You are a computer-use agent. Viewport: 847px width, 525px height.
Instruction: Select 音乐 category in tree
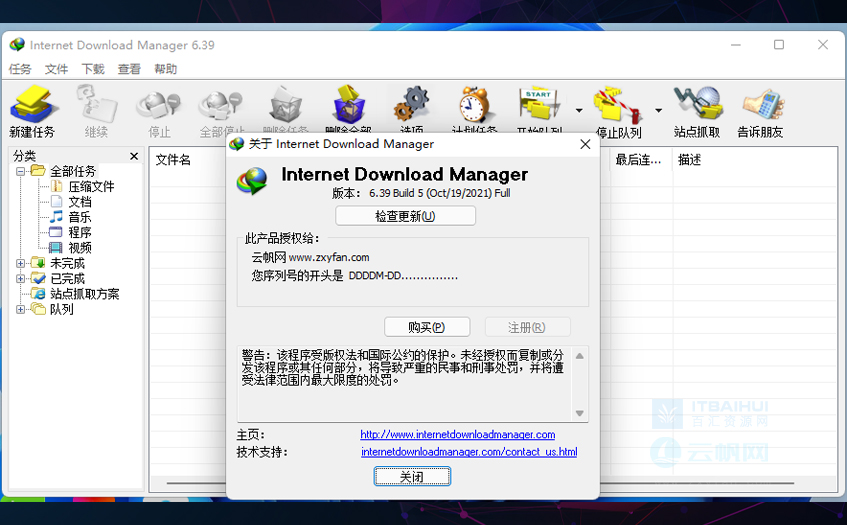[x=80, y=217]
